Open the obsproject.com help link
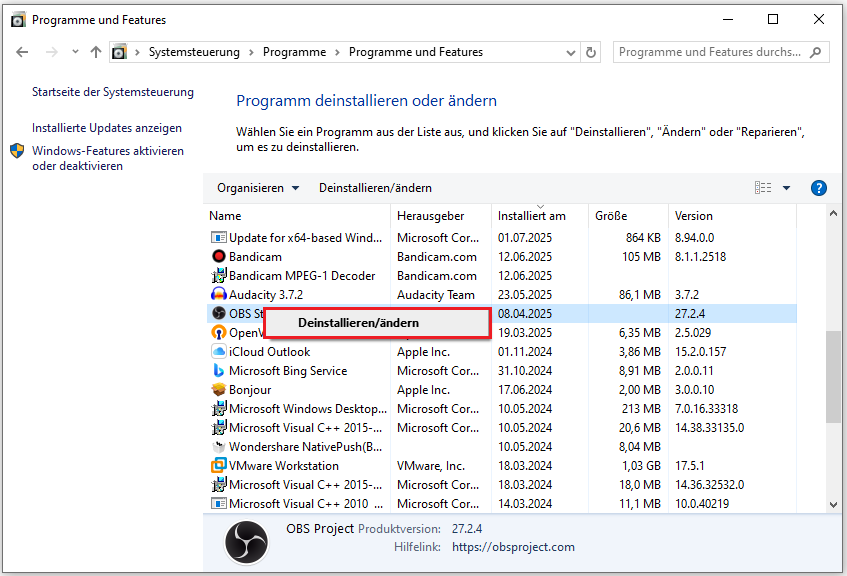Screen dimensions: 847x576 click(x=513, y=547)
